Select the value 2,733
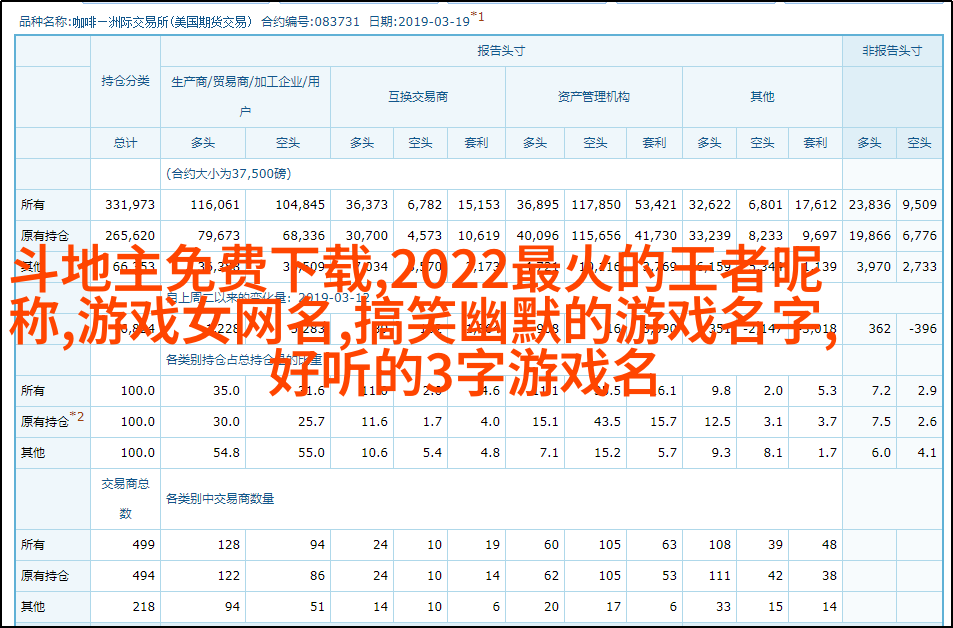The width and height of the screenshot is (953, 628). point(920,266)
